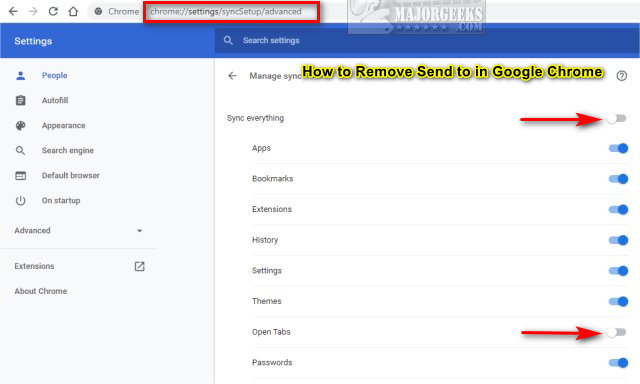The width and height of the screenshot is (640, 384).
Task: Open Default browser settings
Action: (x=71, y=175)
